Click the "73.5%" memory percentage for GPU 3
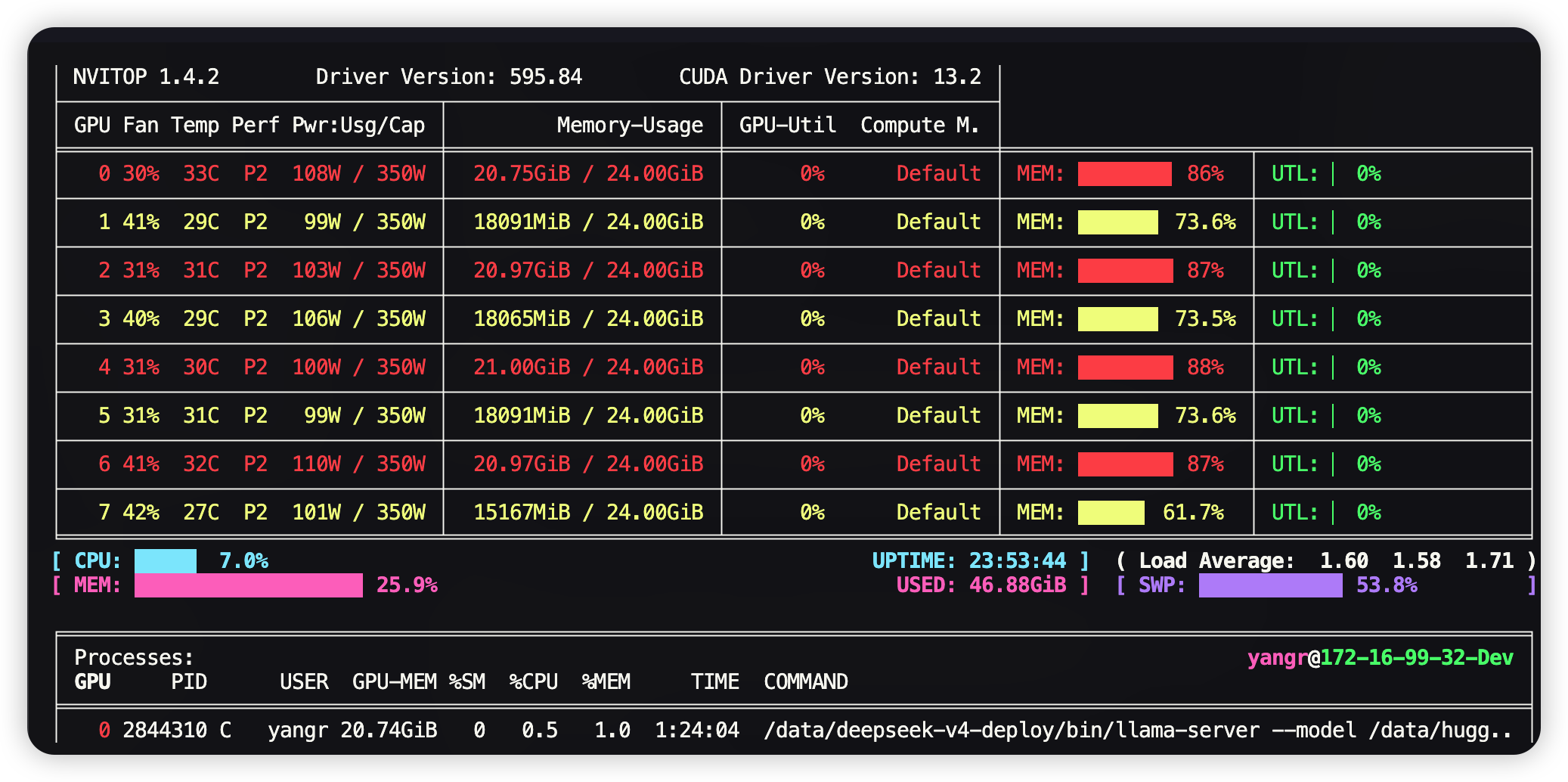 (x=1205, y=318)
